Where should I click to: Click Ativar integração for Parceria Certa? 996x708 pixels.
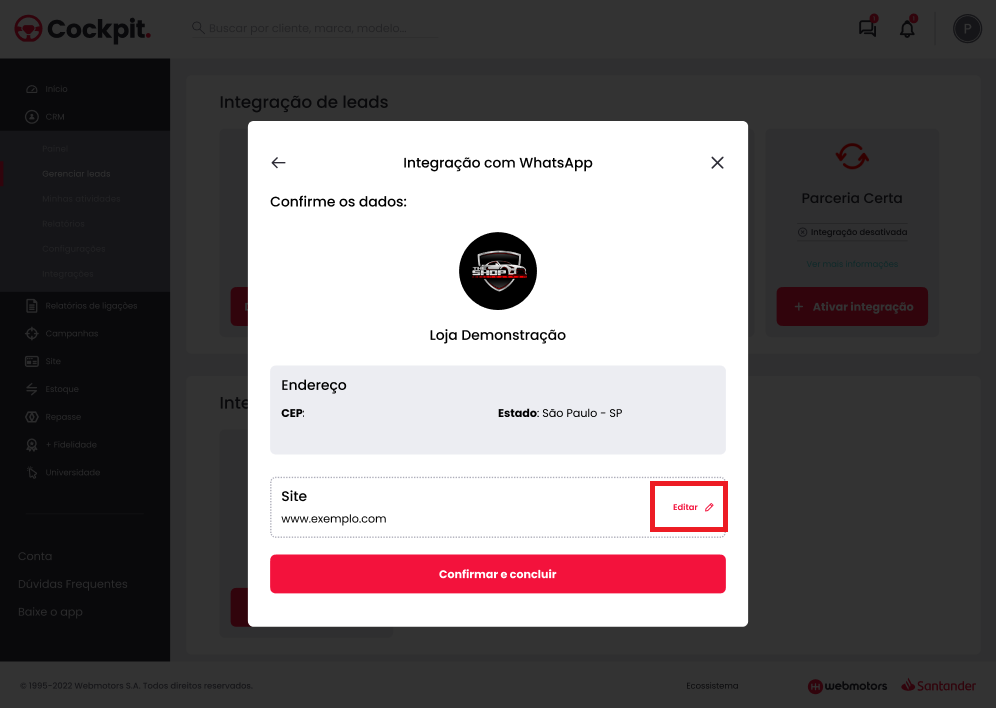(x=852, y=307)
